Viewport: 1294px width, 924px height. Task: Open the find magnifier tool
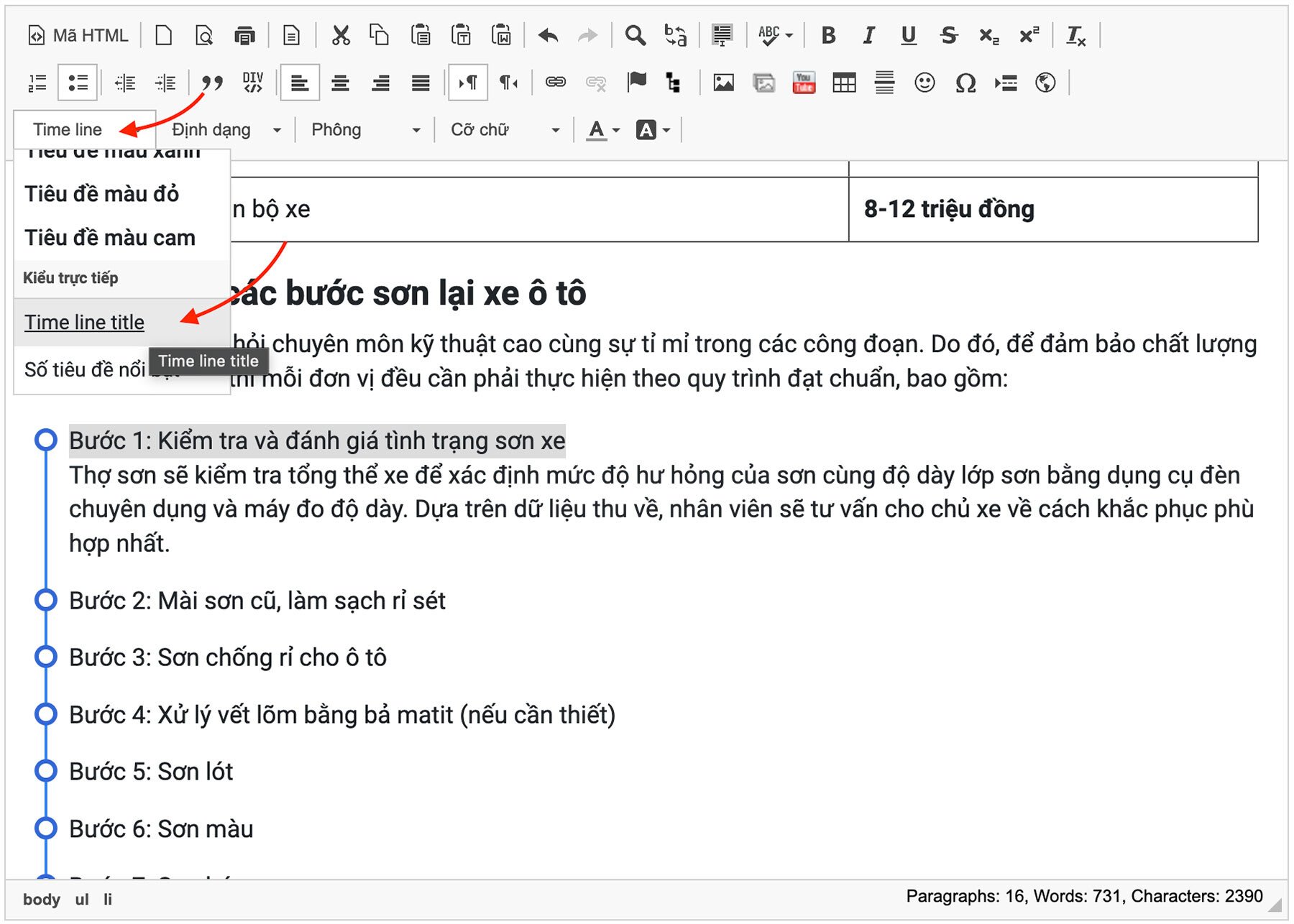coord(635,35)
